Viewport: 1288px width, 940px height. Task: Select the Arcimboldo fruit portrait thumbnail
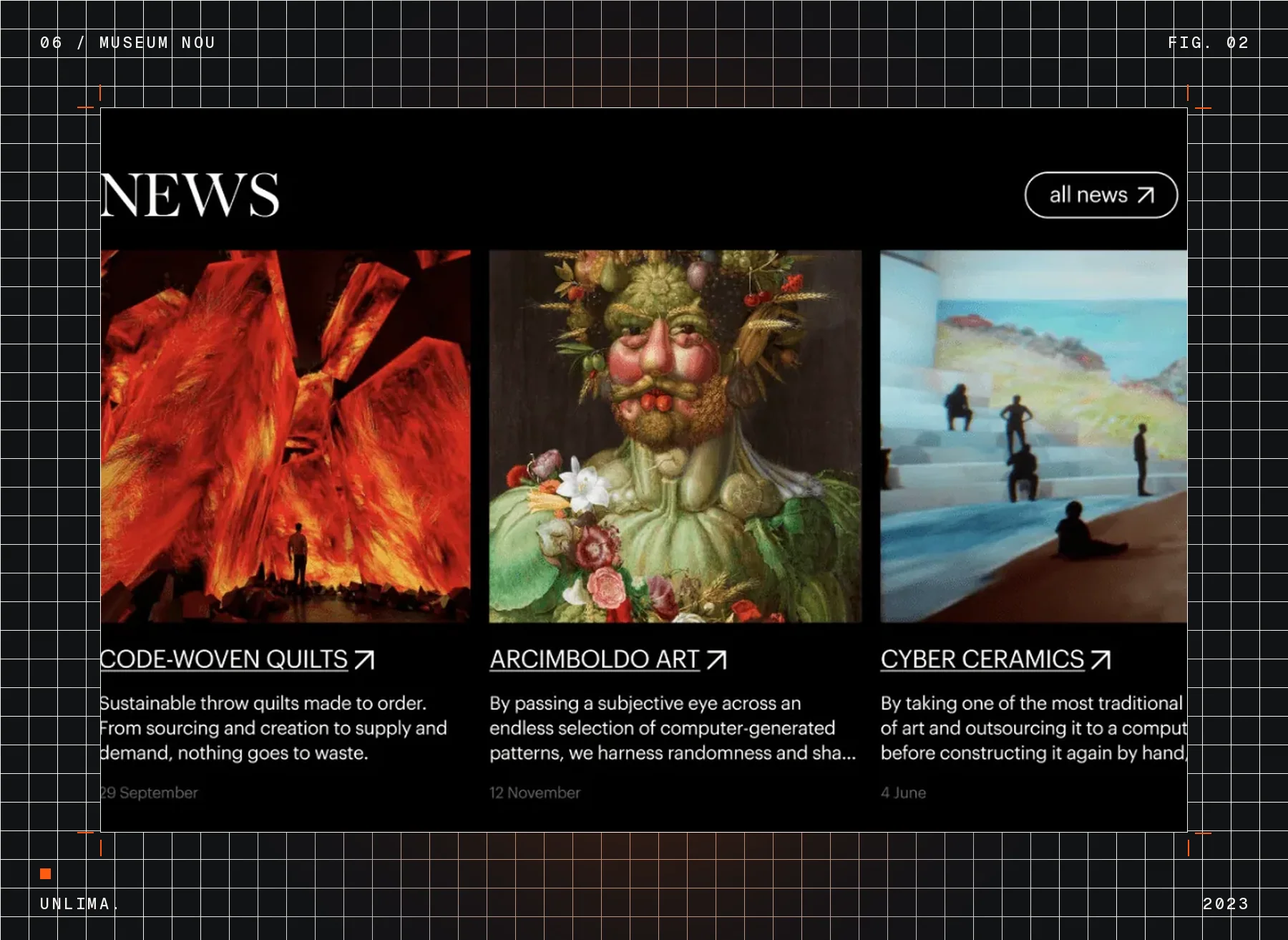(x=675, y=436)
